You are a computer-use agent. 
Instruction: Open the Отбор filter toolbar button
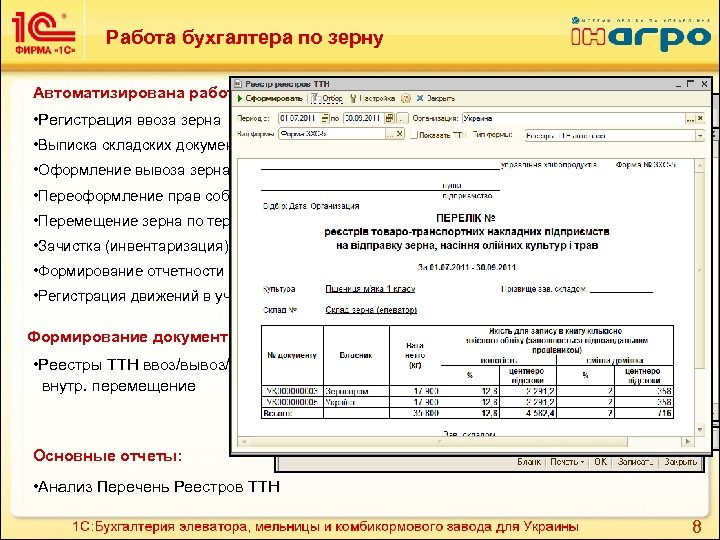(x=327, y=98)
